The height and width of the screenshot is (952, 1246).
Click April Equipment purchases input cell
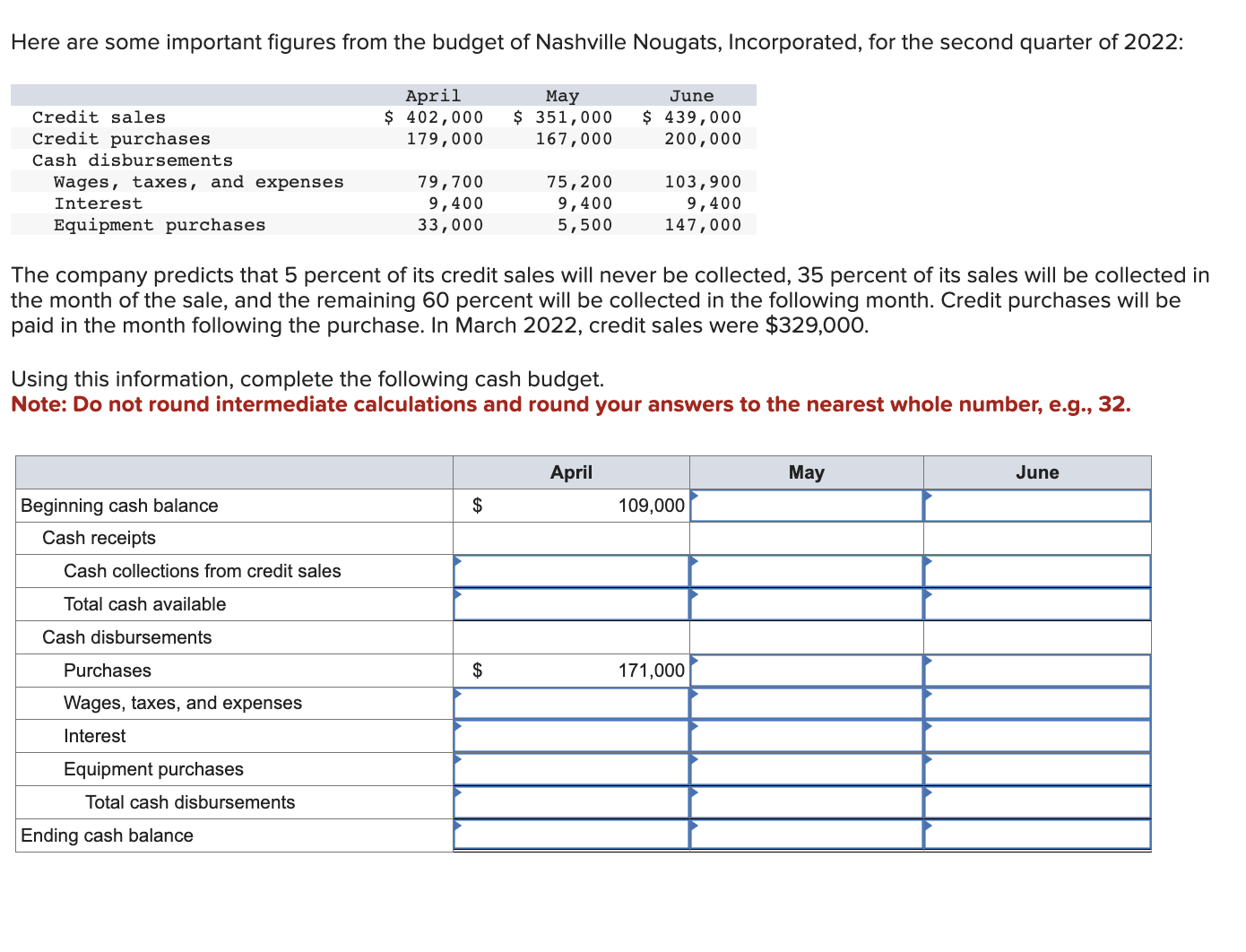(571, 769)
